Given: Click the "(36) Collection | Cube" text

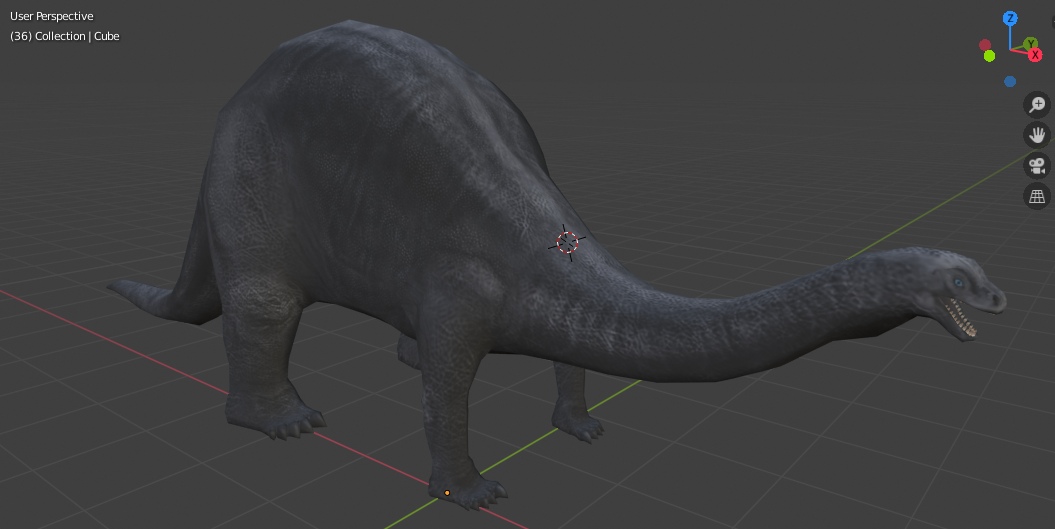Looking at the screenshot, I should tap(65, 36).
